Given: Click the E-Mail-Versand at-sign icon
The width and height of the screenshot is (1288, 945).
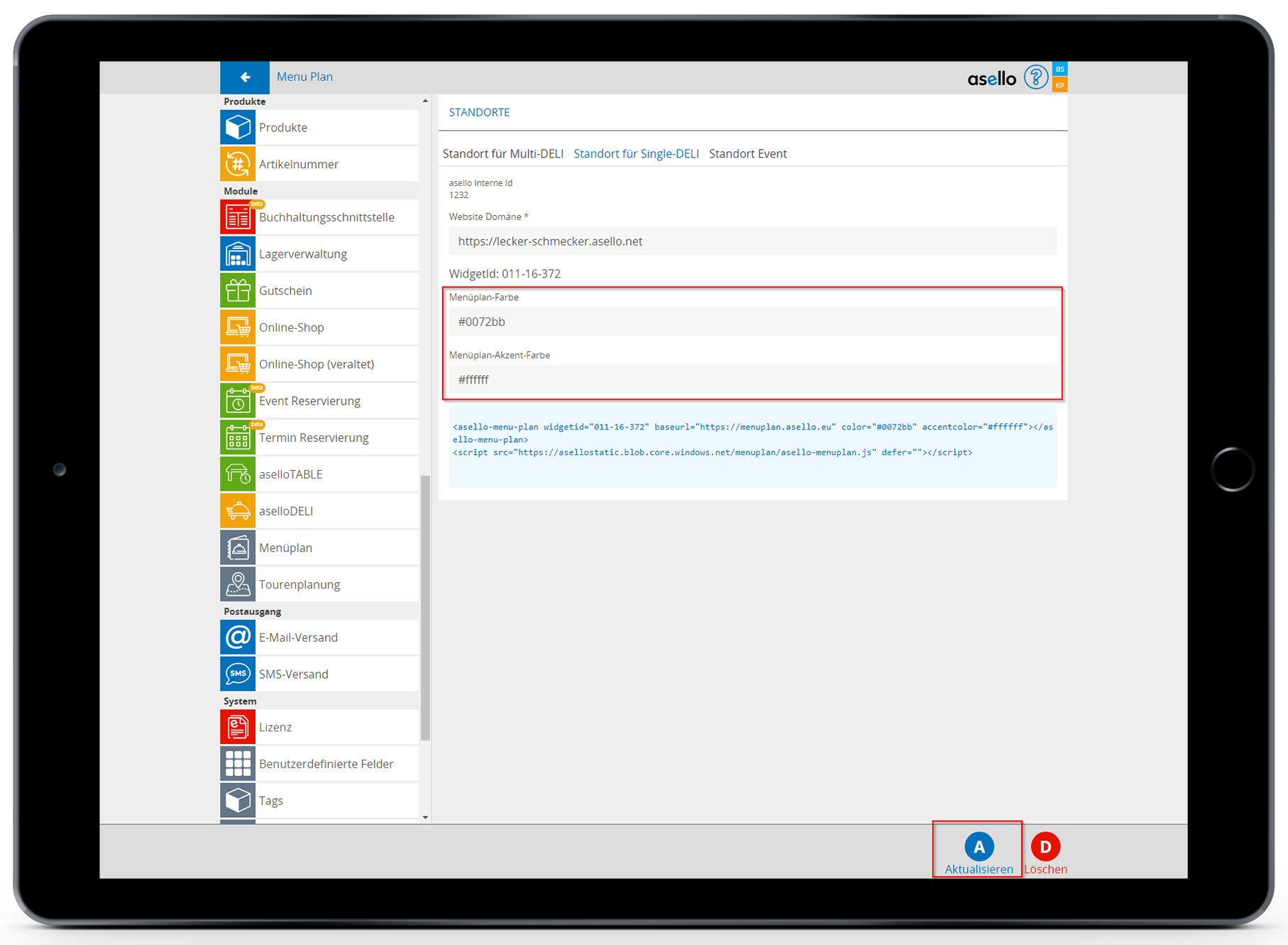Looking at the screenshot, I should 238,638.
